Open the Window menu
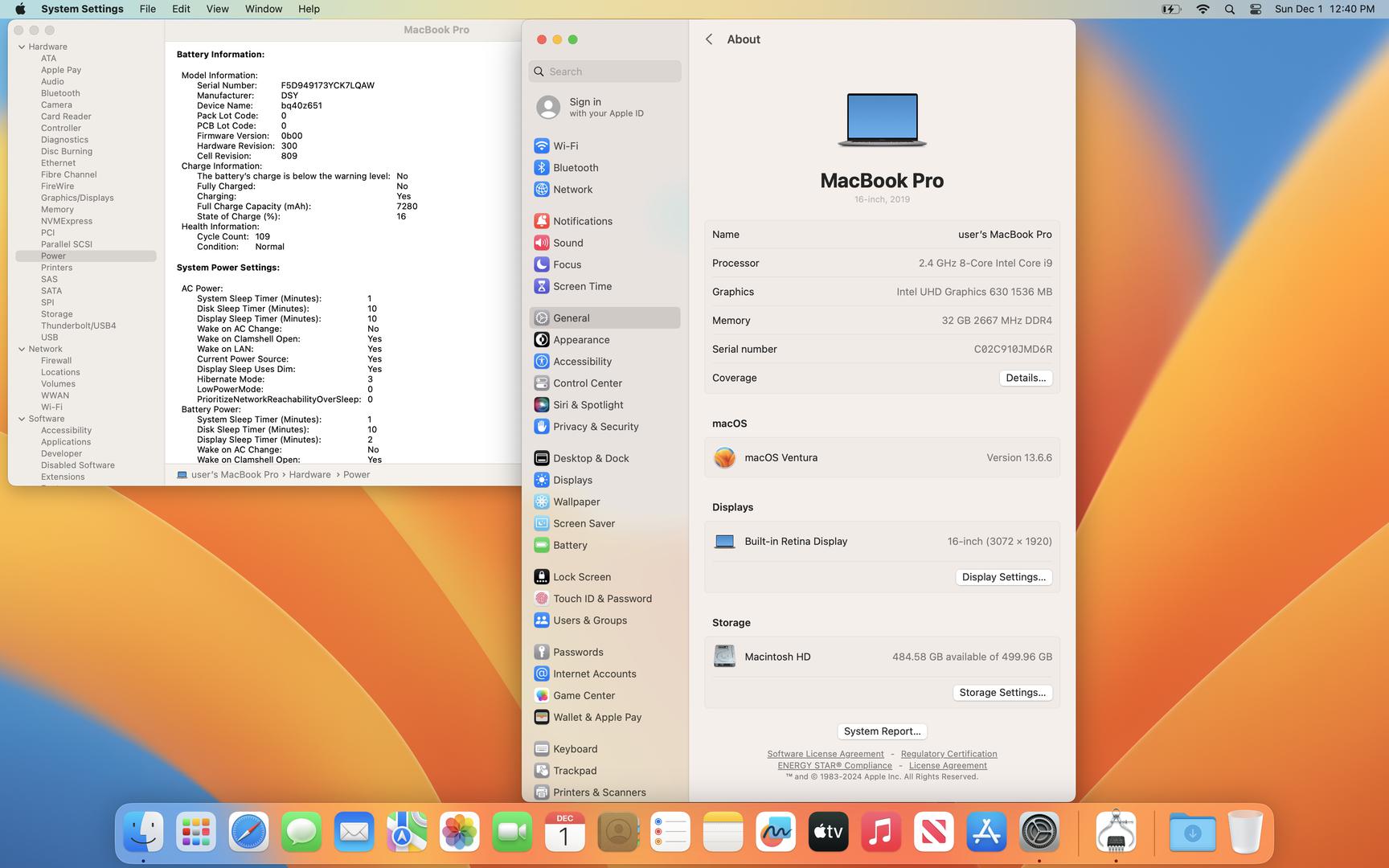 coord(263,9)
